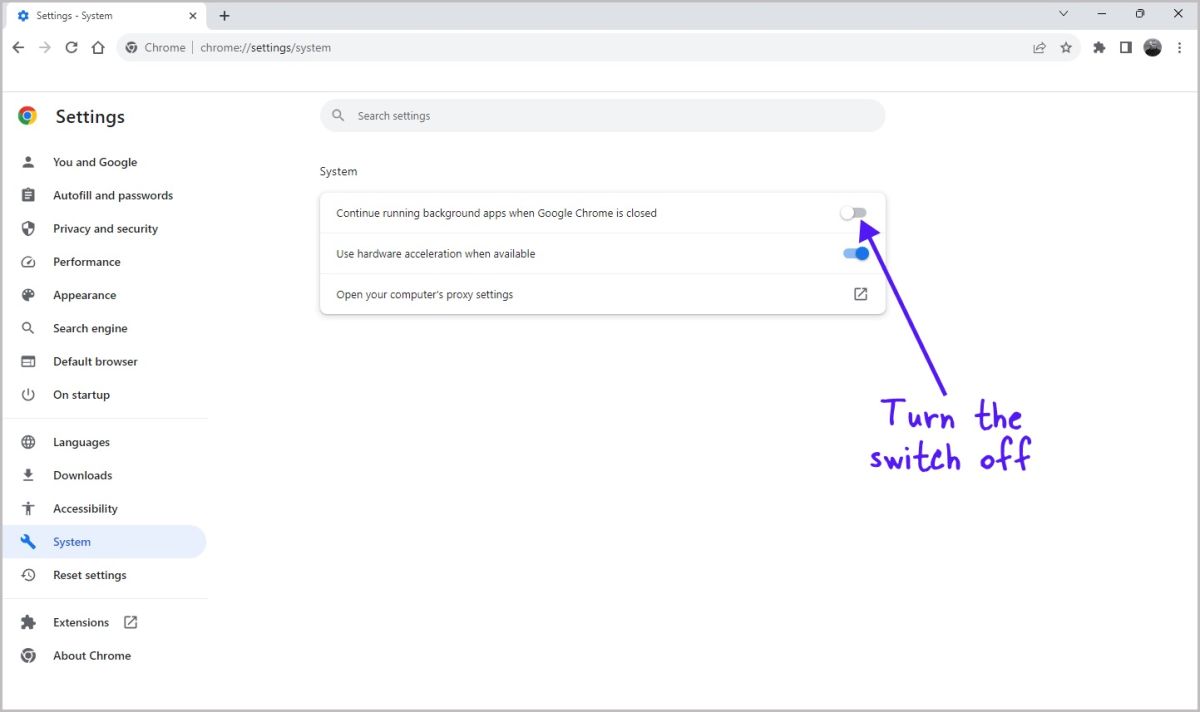Click the Extensions puzzle icon in toolbar
The image size is (1200, 712).
pos(1099,47)
